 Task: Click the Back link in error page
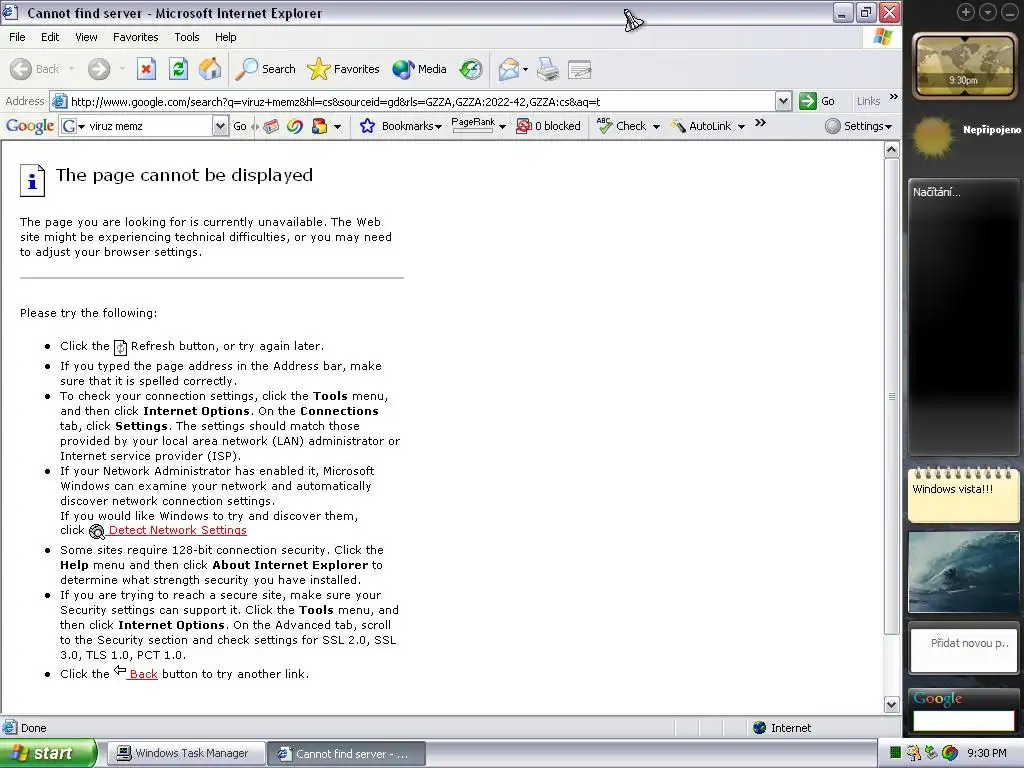(x=143, y=674)
